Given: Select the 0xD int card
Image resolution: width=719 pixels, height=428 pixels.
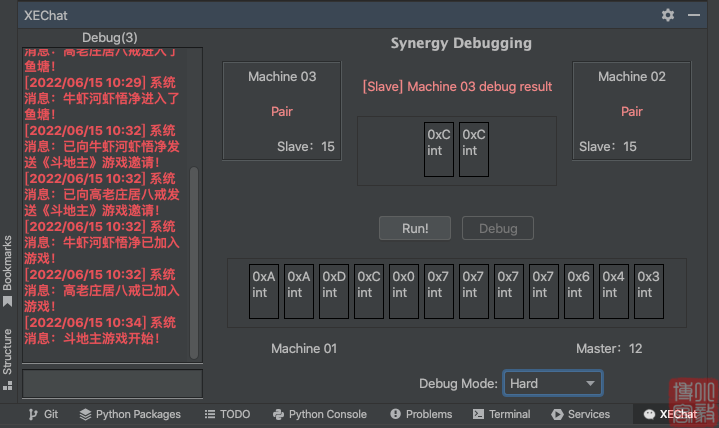Looking at the screenshot, I should click(x=333, y=292).
